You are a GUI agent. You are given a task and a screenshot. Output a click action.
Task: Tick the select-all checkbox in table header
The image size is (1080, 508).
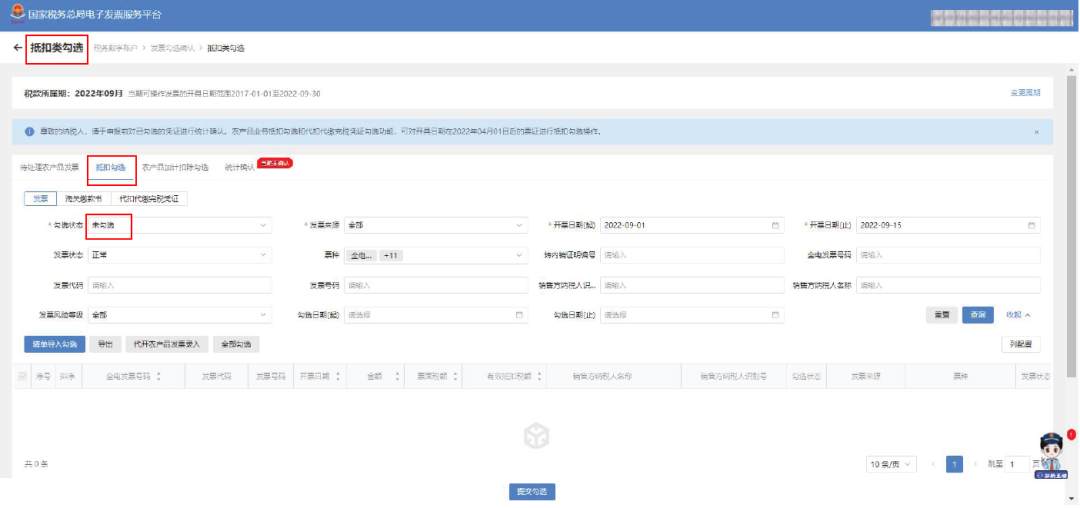click(23, 377)
